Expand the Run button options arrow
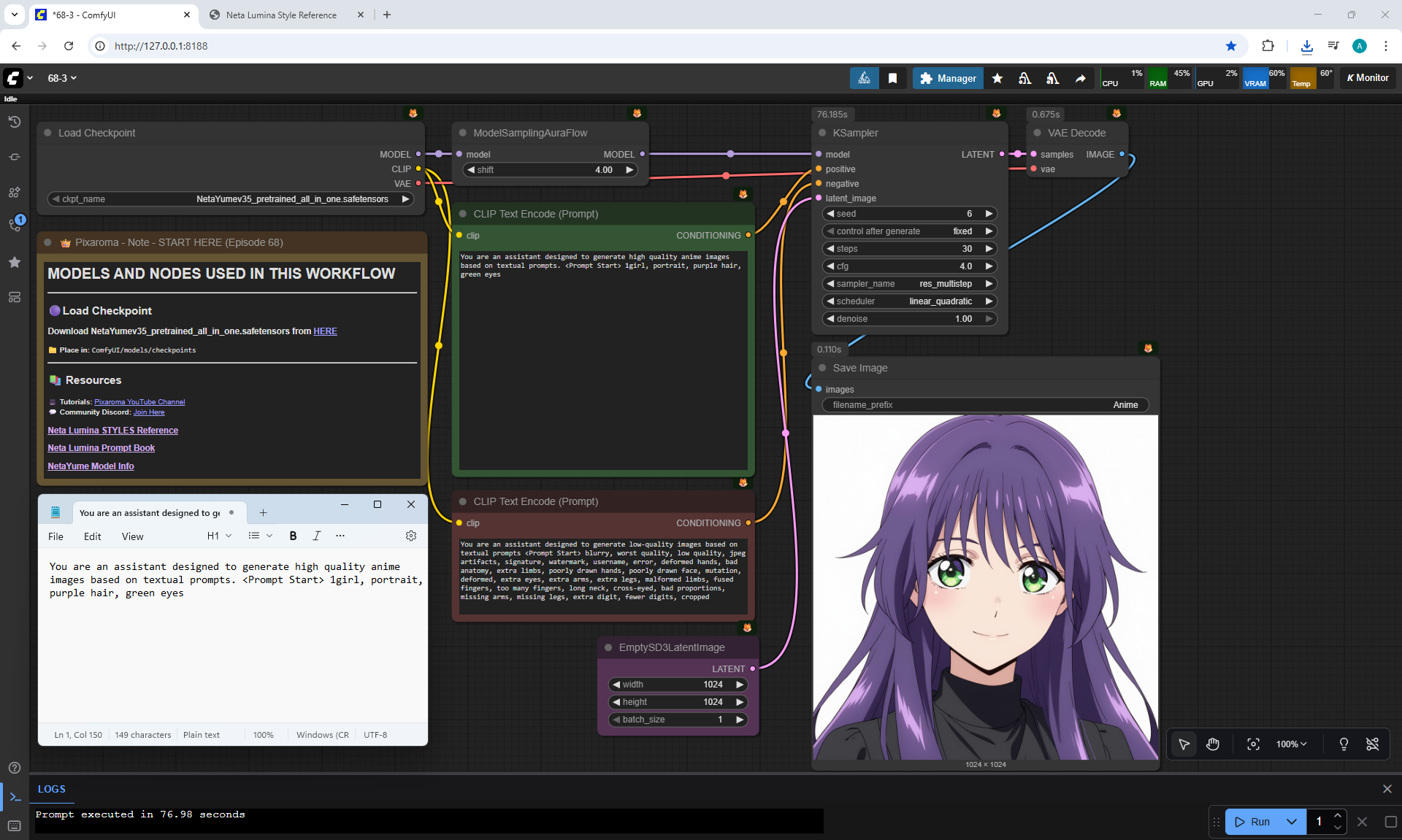 tap(1292, 821)
